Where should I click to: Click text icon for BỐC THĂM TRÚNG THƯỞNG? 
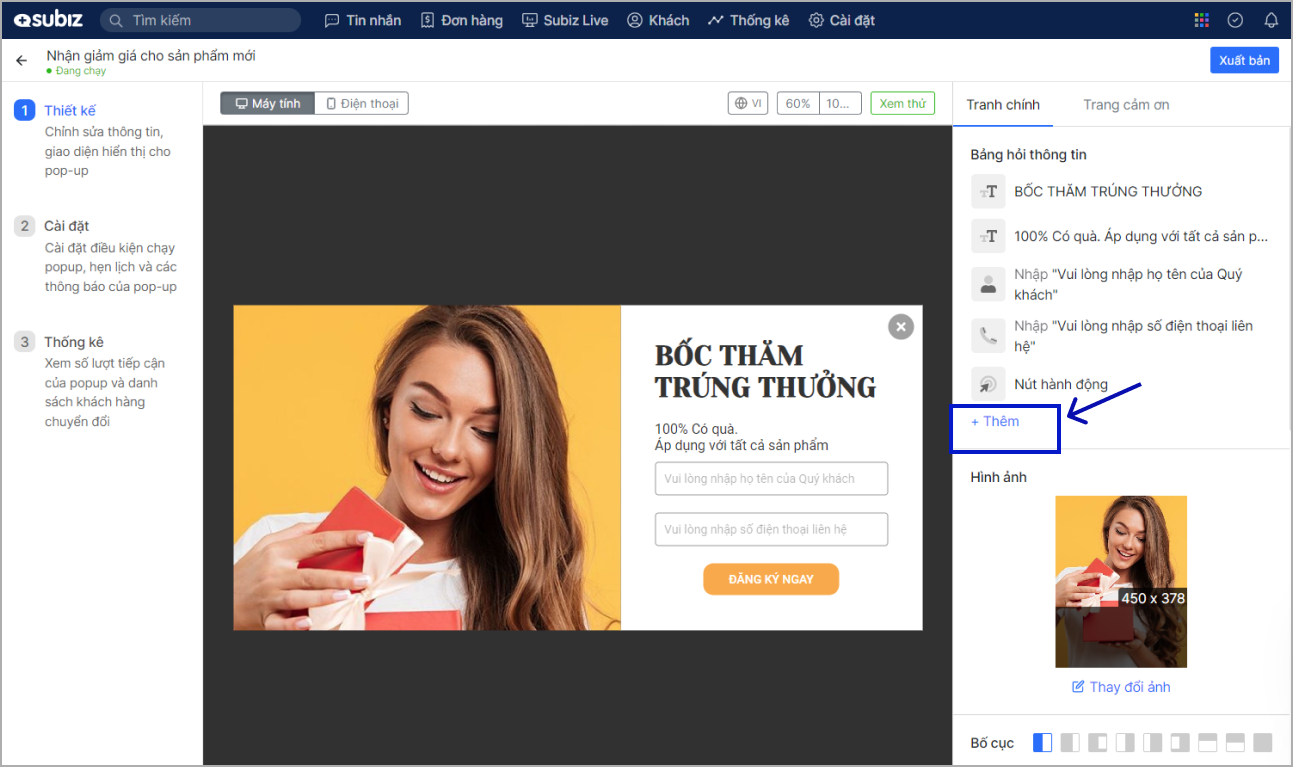tap(988, 191)
